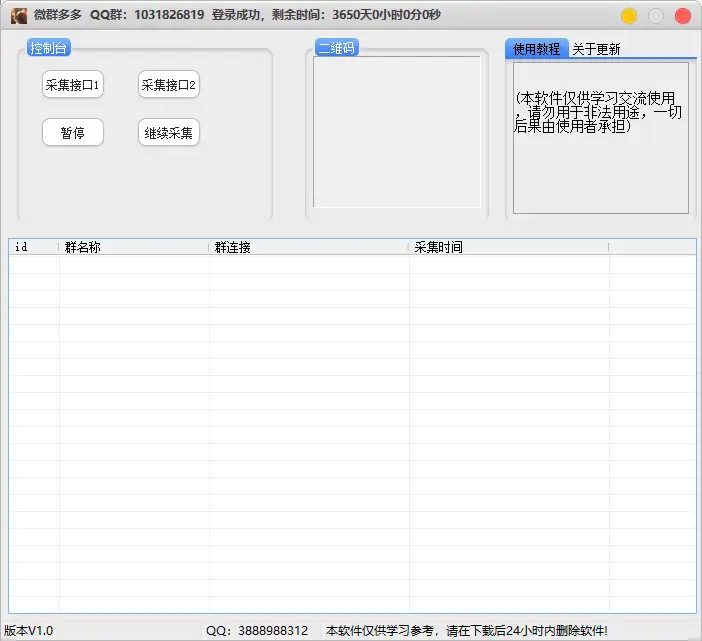Switch to the 使用教程 tab
702x641 pixels.
click(x=537, y=49)
